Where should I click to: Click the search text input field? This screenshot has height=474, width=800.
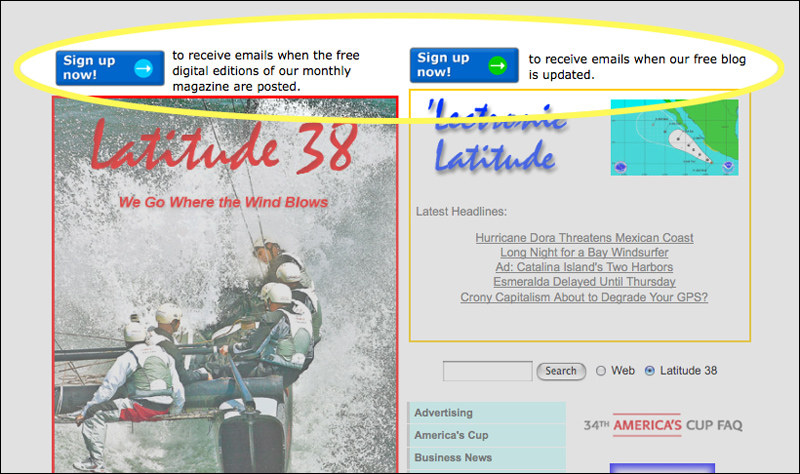[487, 371]
